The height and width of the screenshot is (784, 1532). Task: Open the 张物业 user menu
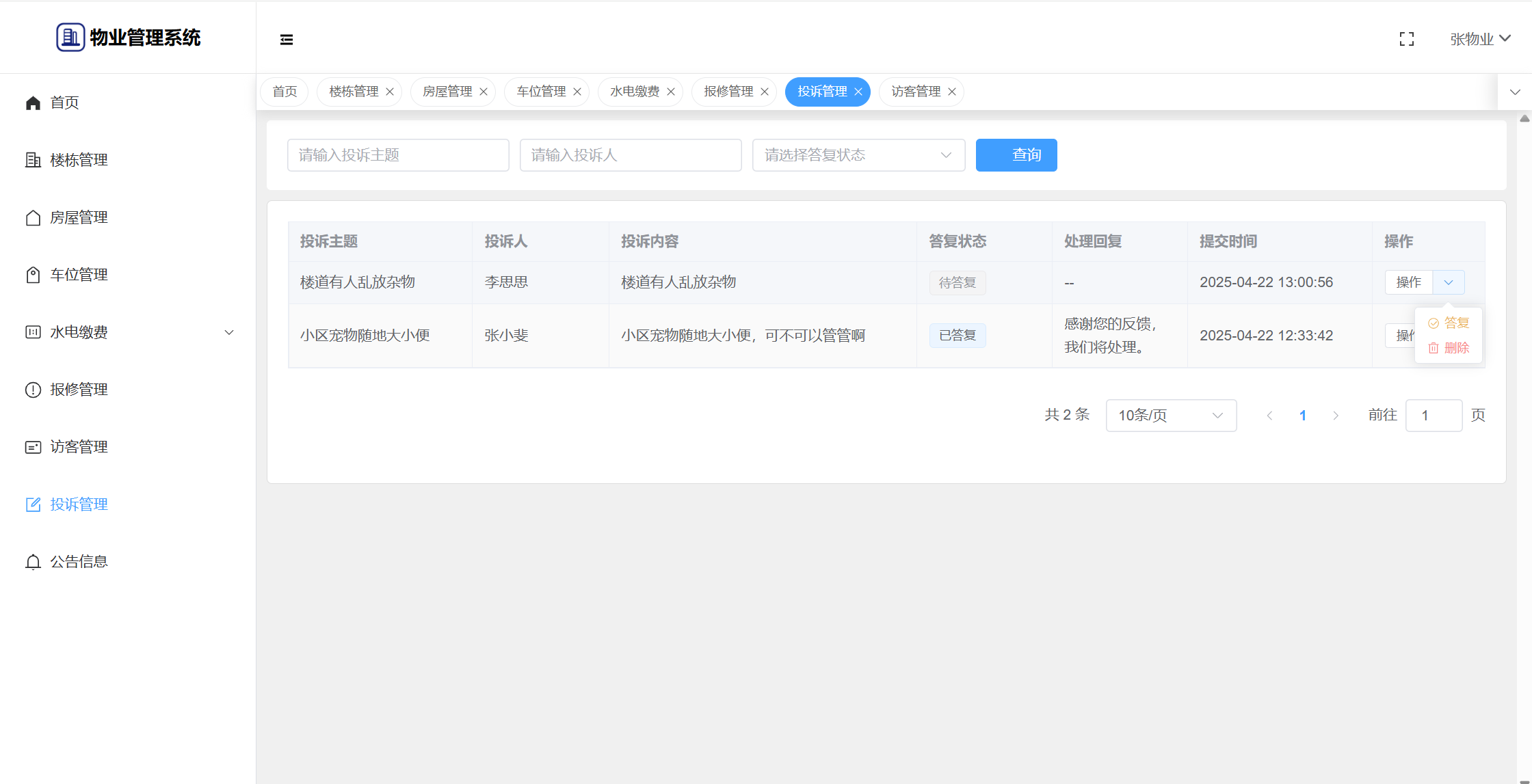click(1480, 39)
